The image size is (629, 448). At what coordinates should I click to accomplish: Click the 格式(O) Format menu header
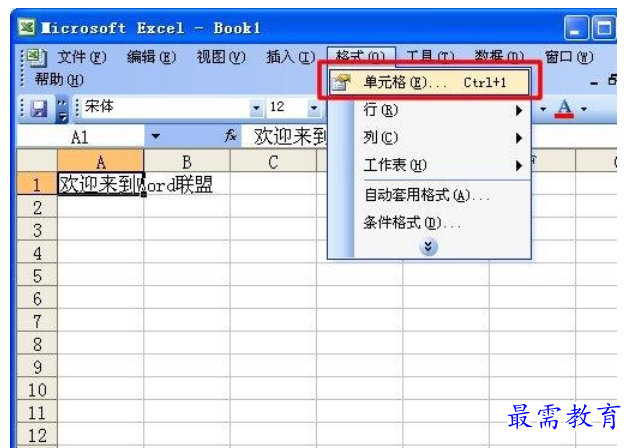361,55
